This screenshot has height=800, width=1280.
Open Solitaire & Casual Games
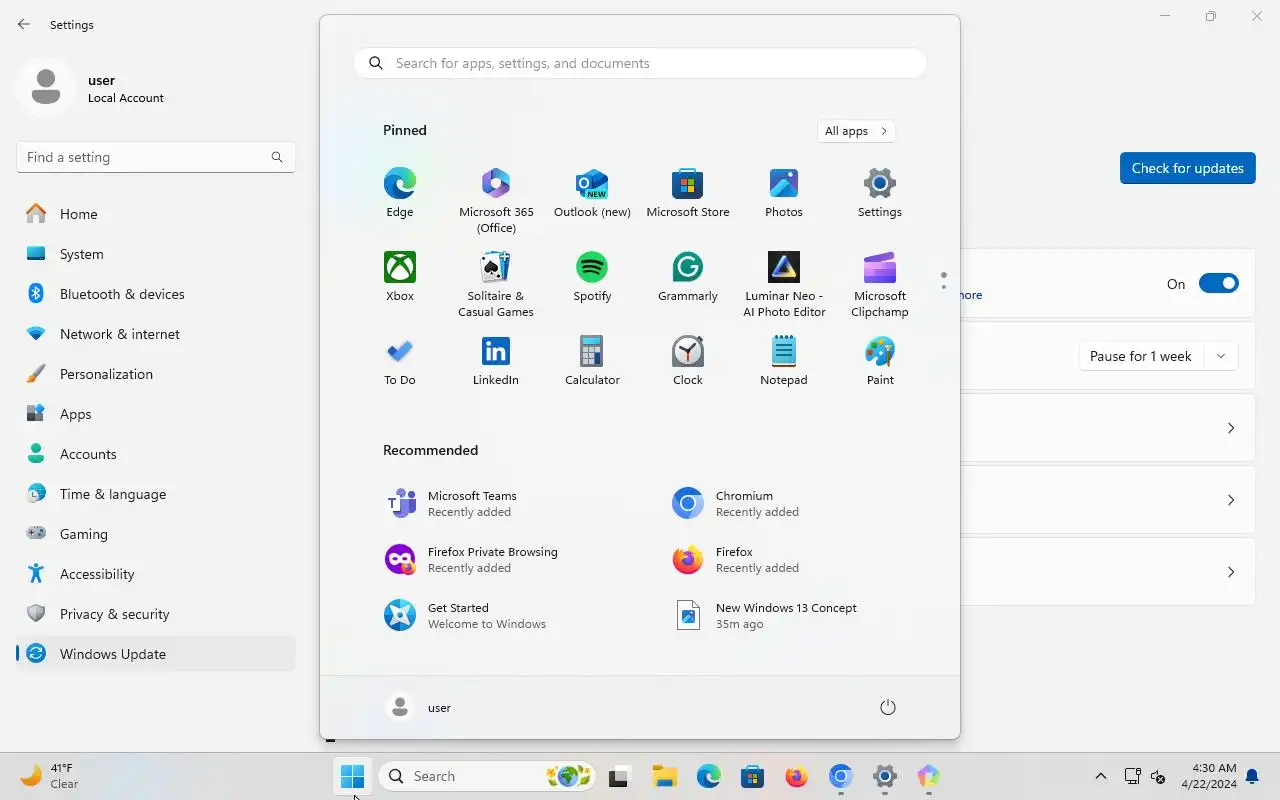click(496, 285)
